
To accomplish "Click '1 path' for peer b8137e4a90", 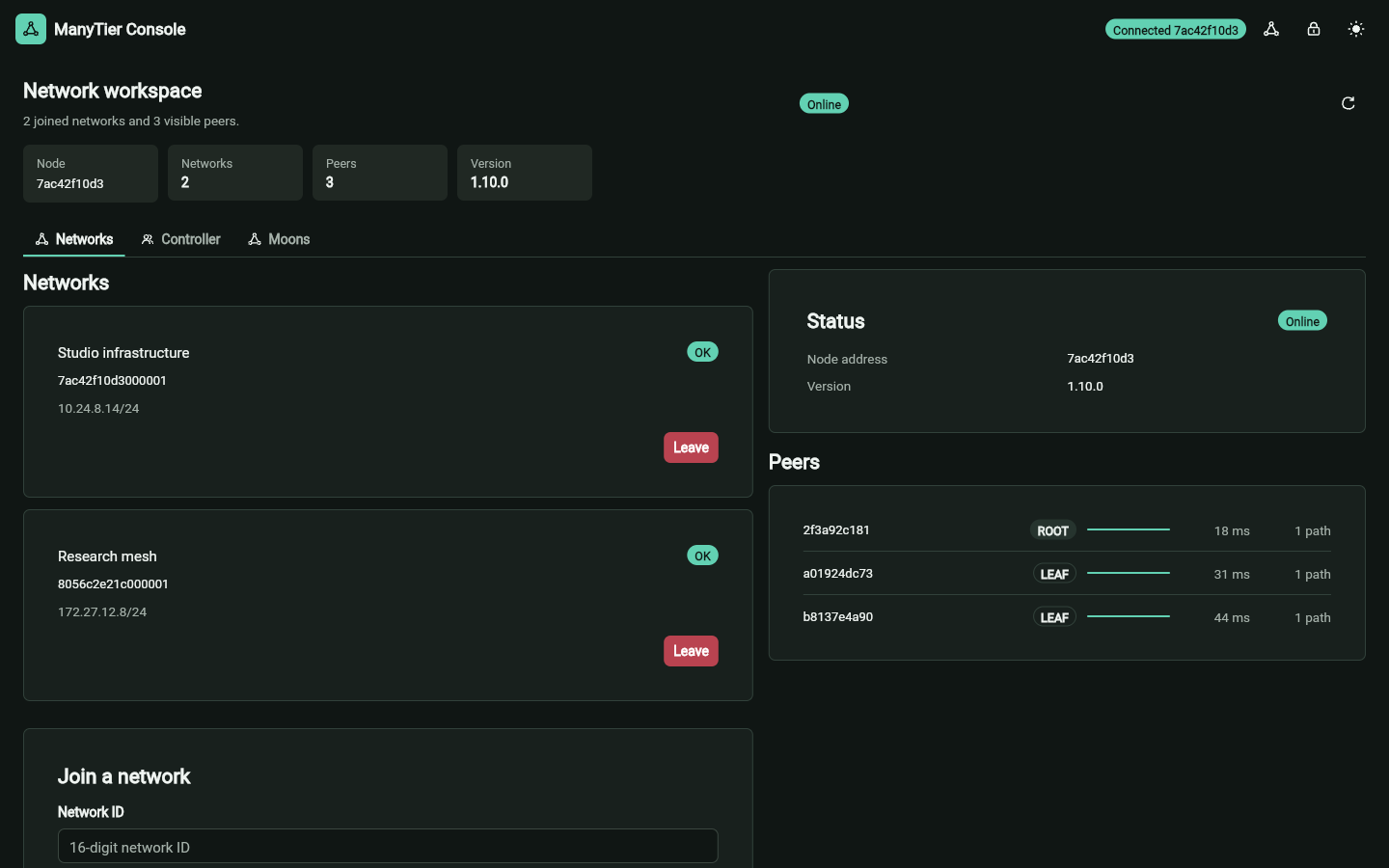I will pos(1313,618).
